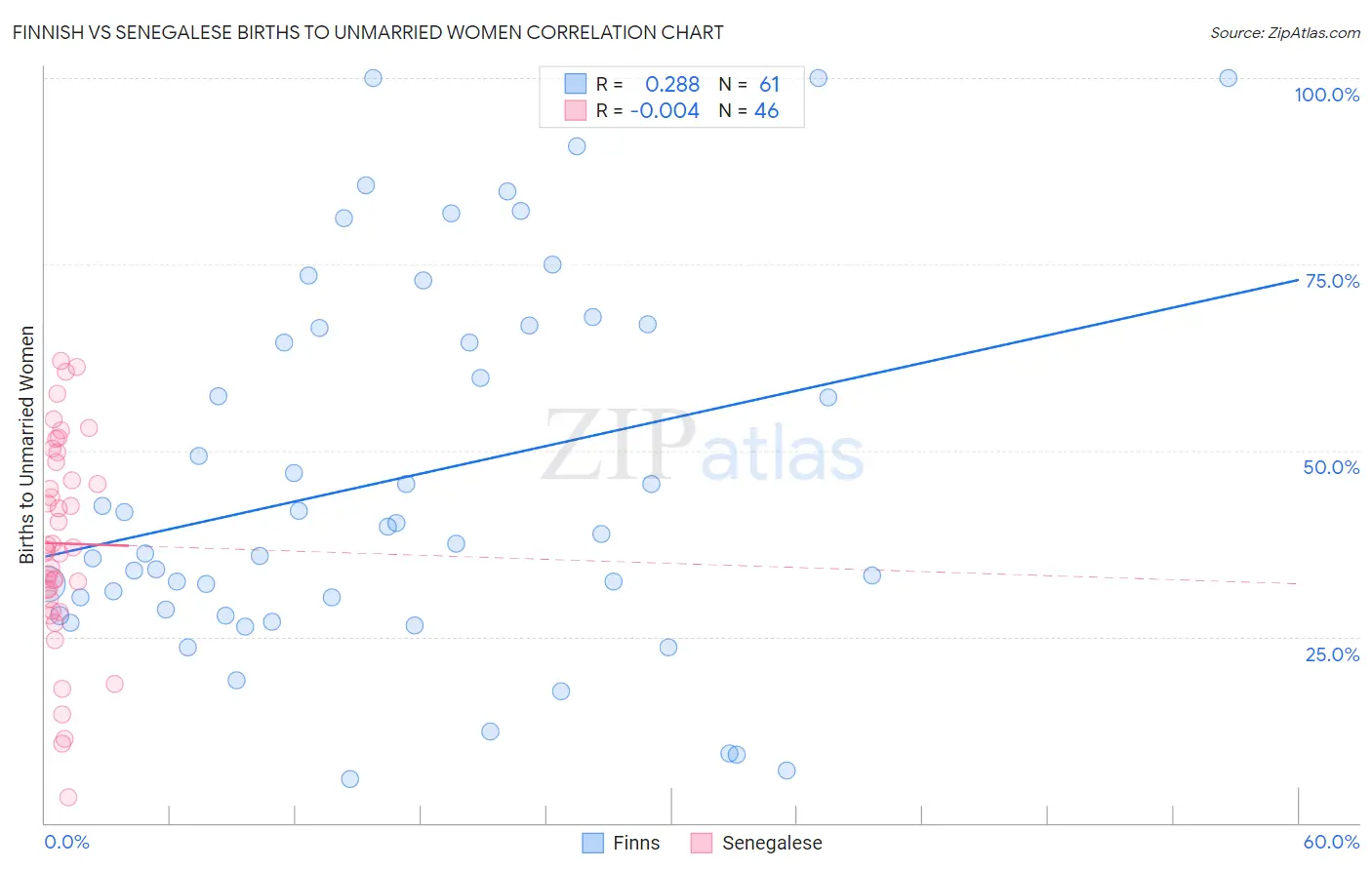Image resolution: width=1372 pixels, height=870 pixels.
Task: Click the N = 61 value in legend
Action: click(749, 84)
